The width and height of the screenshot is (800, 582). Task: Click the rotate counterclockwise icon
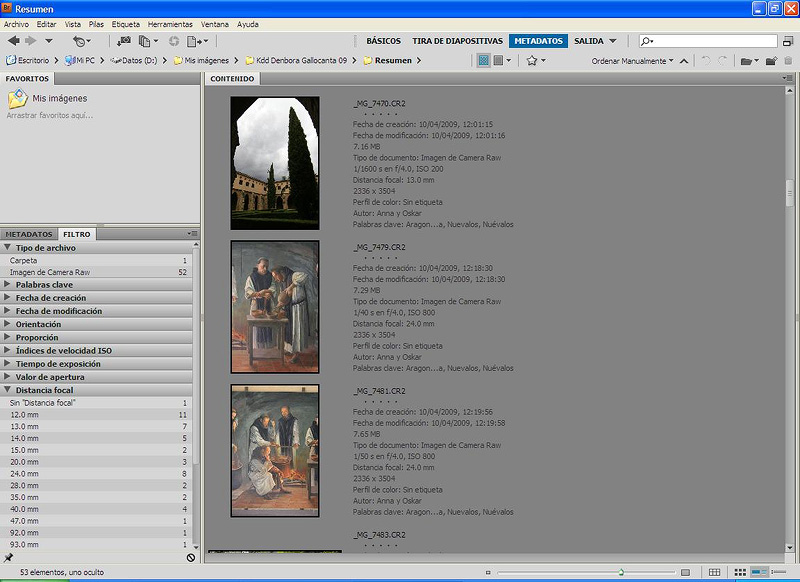pos(706,61)
